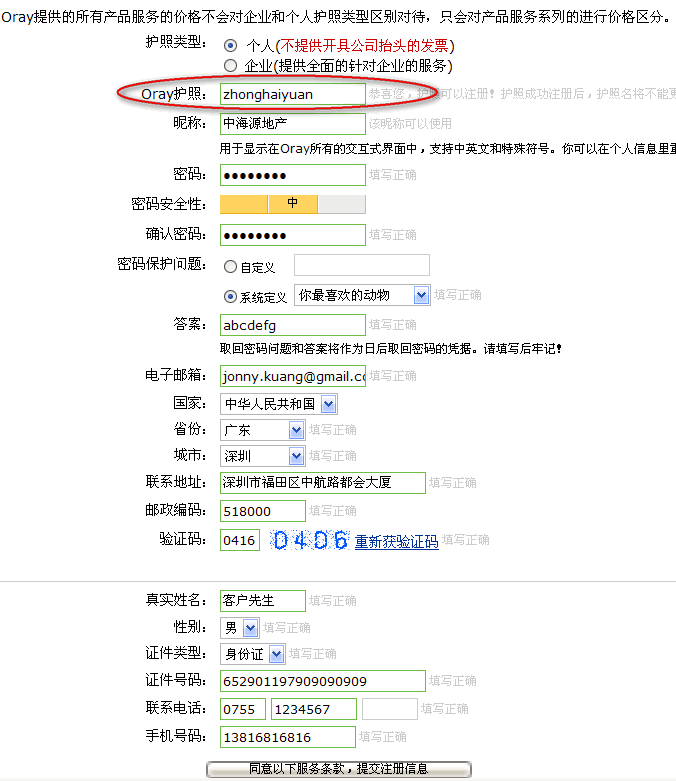Open the security question dropdown list
The width and height of the screenshot is (676, 781).
click(421, 295)
